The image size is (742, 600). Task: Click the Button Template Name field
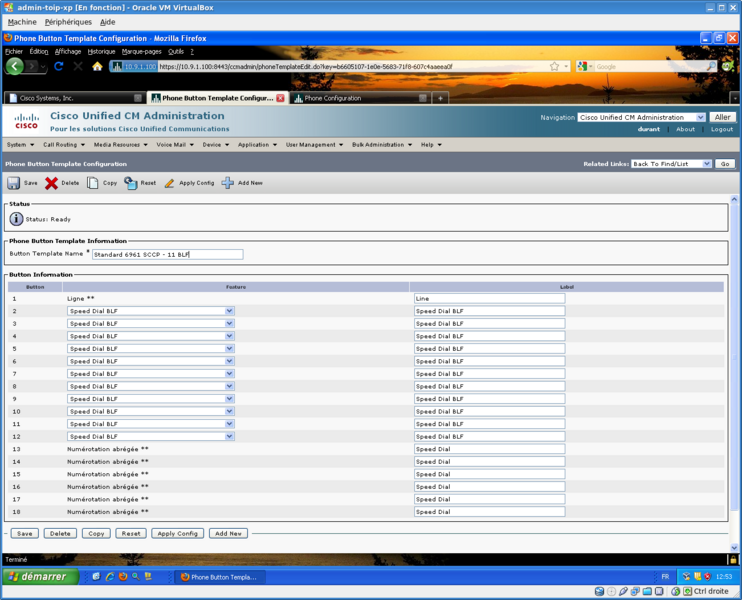pyautogui.click(x=167, y=254)
